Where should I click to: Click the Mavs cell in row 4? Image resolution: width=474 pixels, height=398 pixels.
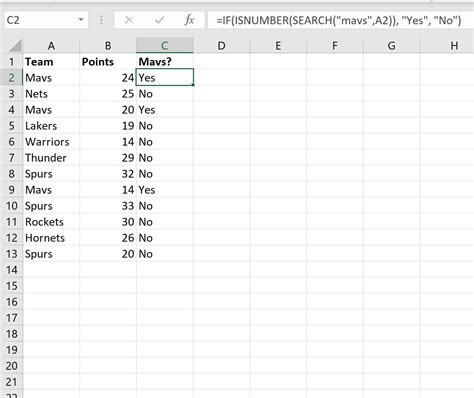pyautogui.click(x=51, y=110)
